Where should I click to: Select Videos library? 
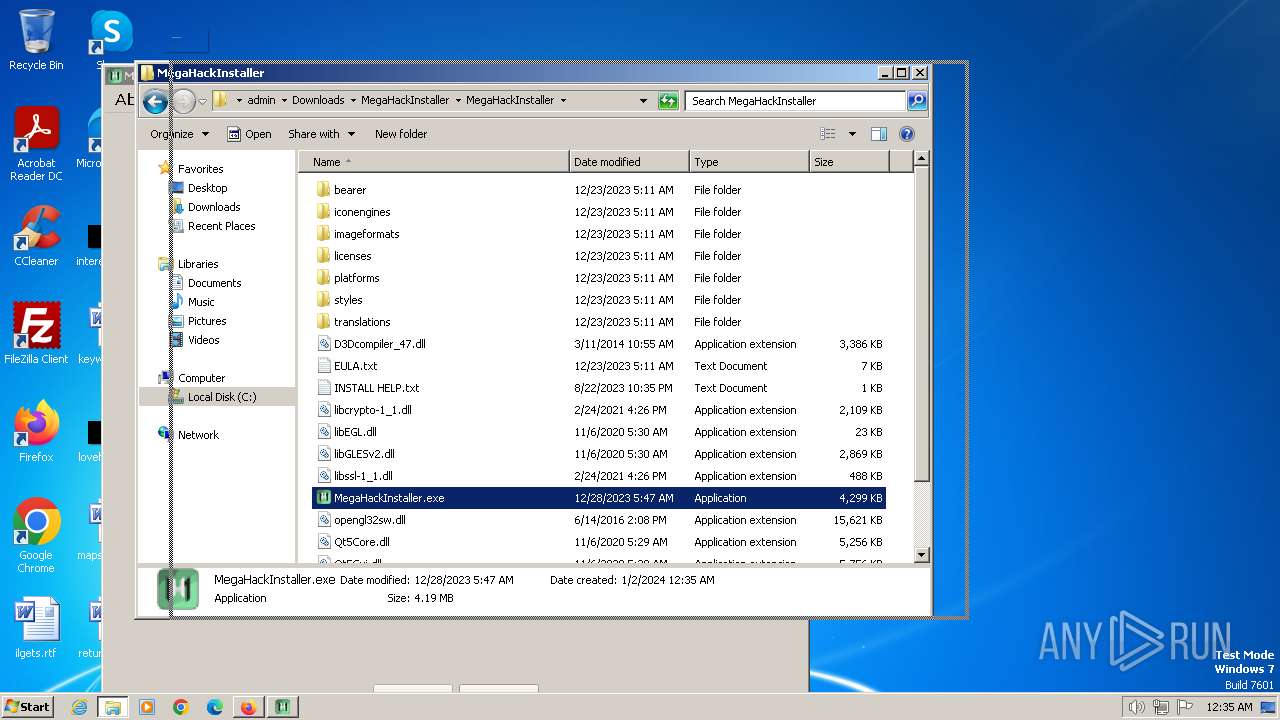pyautogui.click(x=203, y=340)
